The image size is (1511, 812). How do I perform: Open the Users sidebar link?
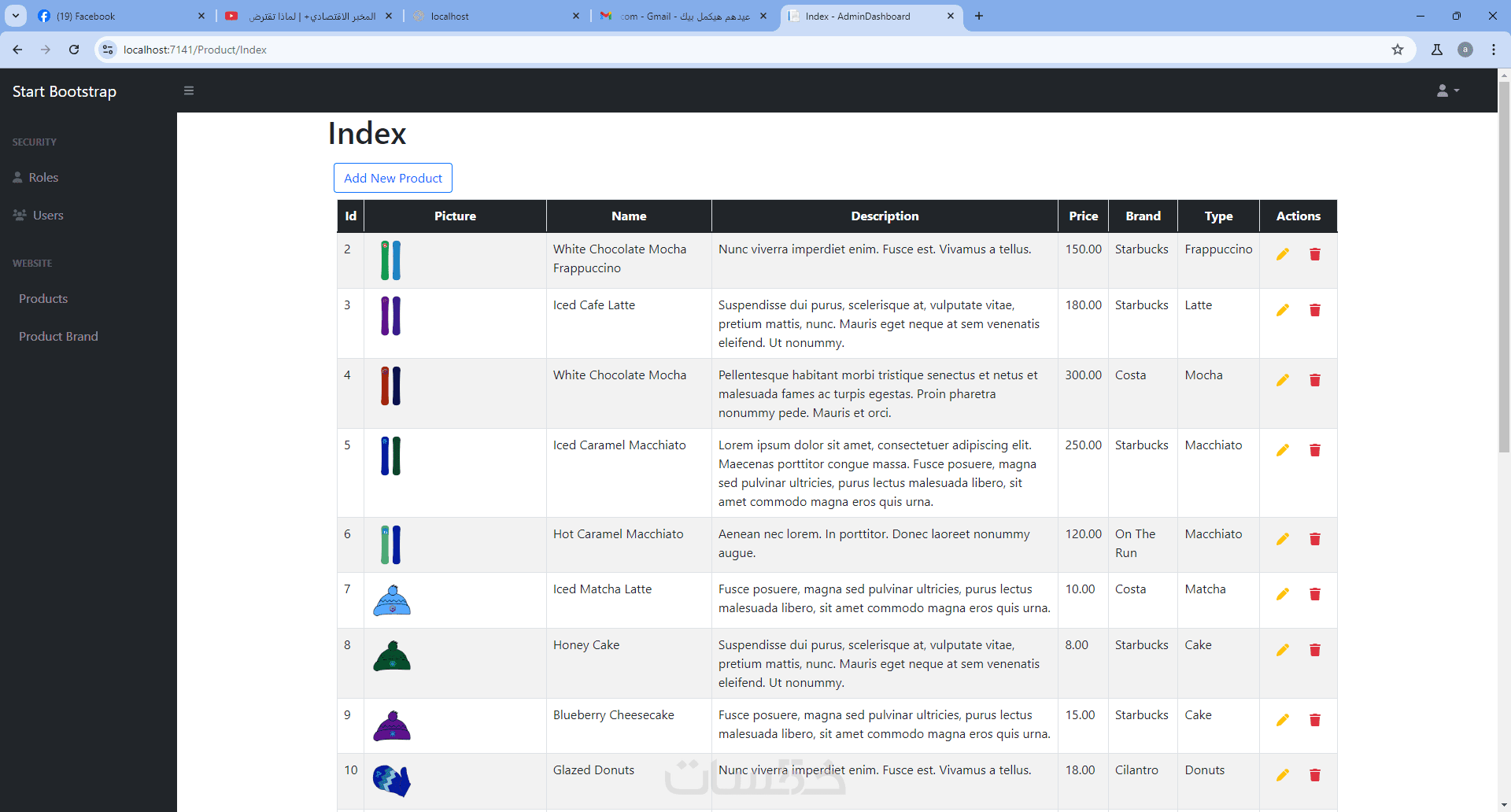point(47,216)
